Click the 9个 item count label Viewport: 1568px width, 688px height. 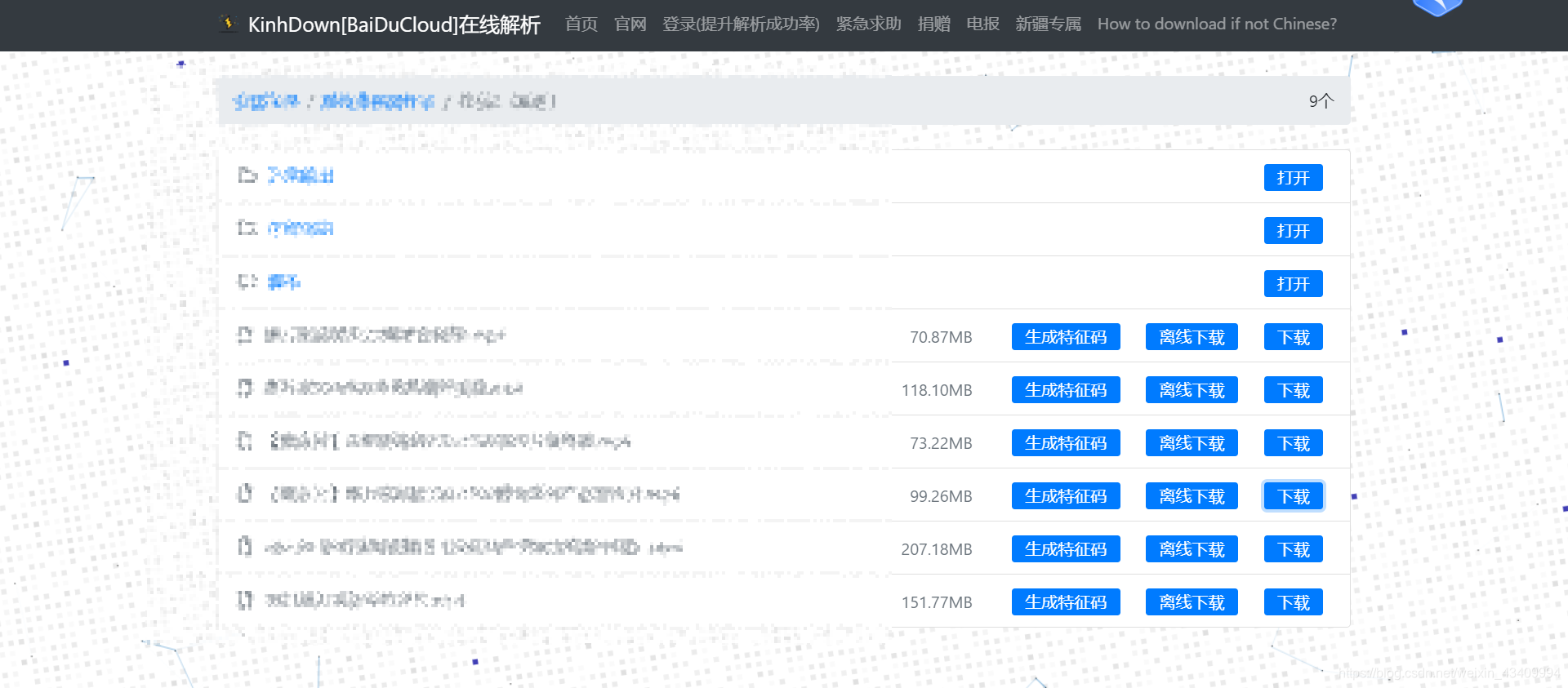[x=1321, y=100]
